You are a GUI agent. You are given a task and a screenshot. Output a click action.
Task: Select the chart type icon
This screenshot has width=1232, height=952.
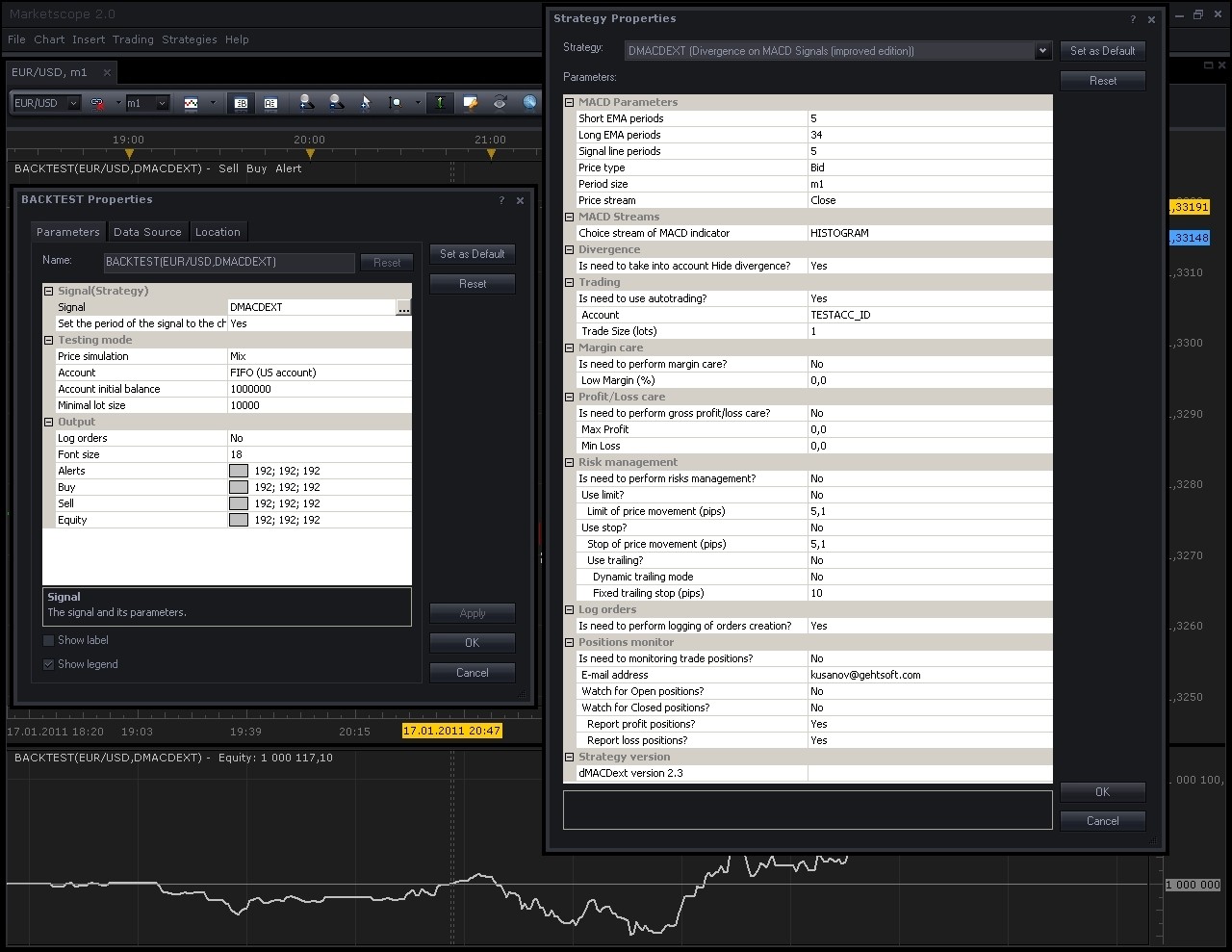[191, 103]
